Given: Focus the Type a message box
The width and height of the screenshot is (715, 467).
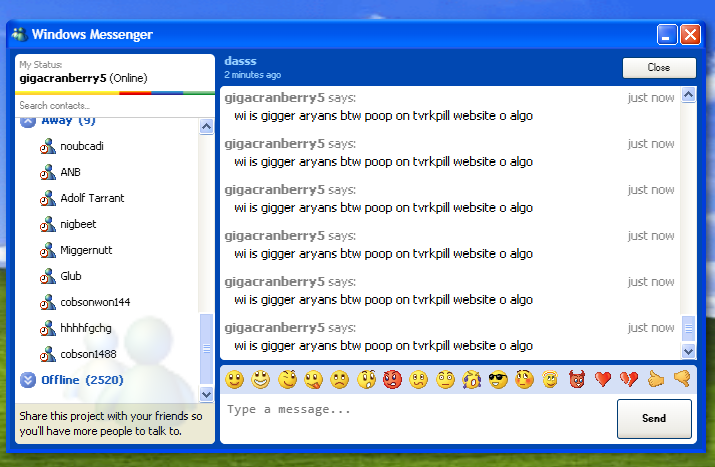Looking at the screenshot, I should click(415, 410).
